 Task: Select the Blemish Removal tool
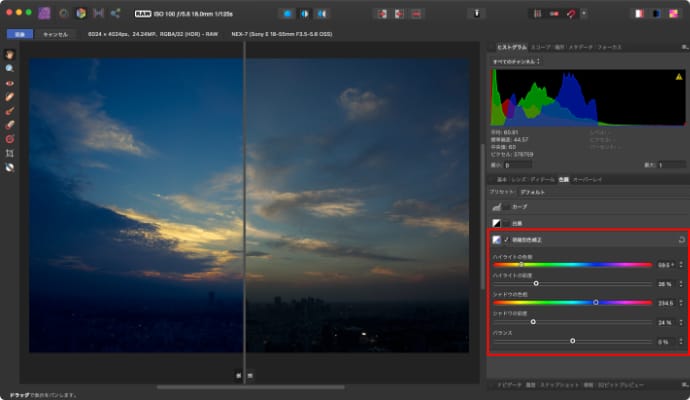pos(10,96)
